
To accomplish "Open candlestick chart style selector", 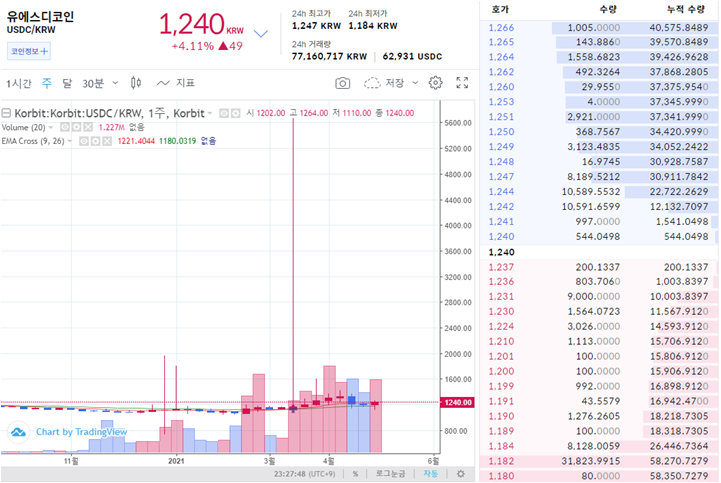I will [136, 83].
